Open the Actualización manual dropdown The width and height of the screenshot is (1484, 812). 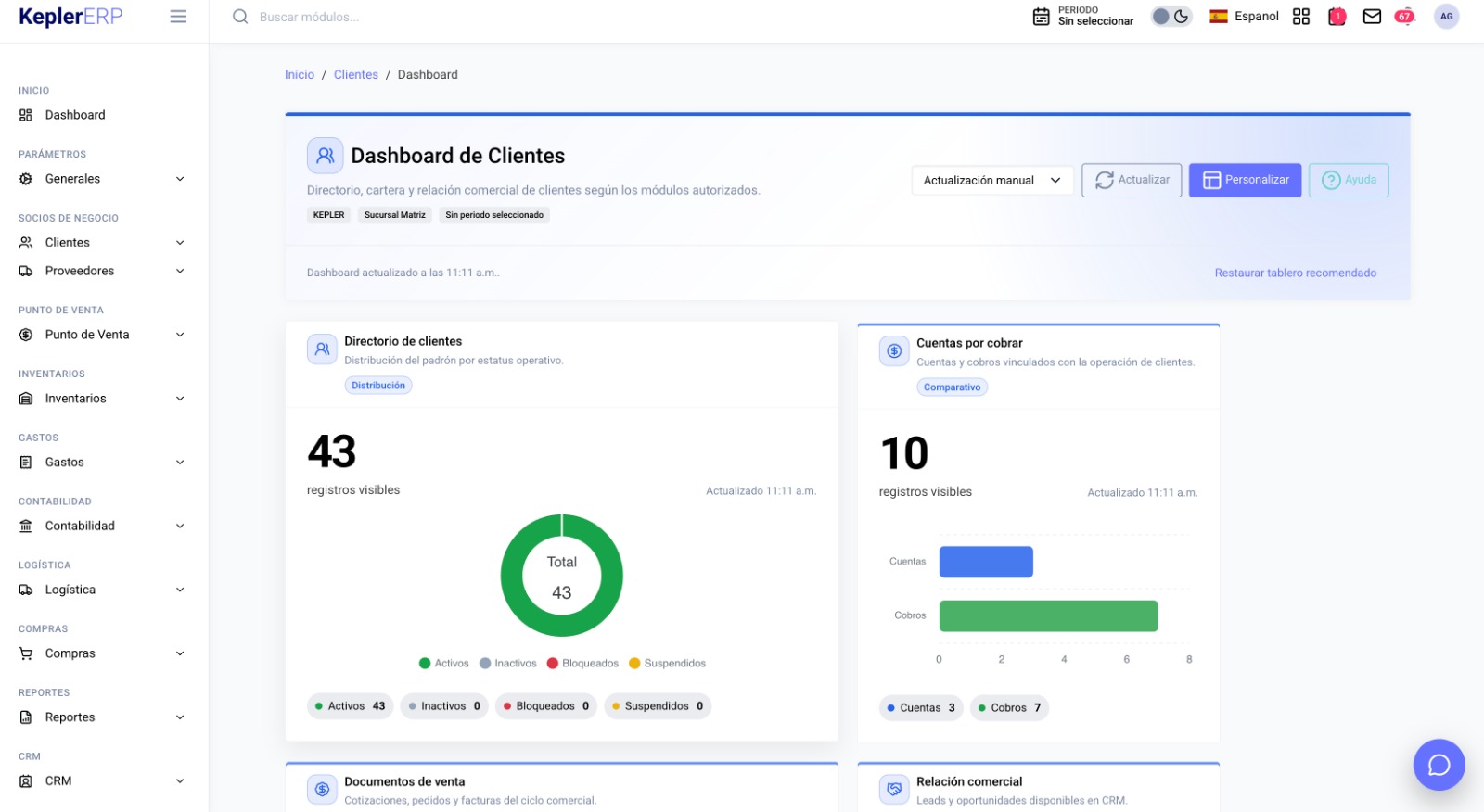click(x=992, y=181)
